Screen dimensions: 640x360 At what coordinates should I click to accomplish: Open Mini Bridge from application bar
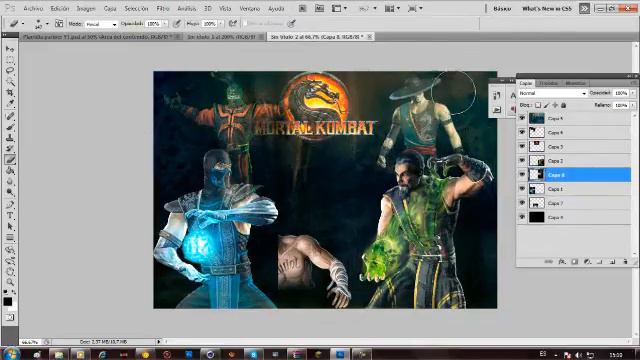[x=319, y=8]
